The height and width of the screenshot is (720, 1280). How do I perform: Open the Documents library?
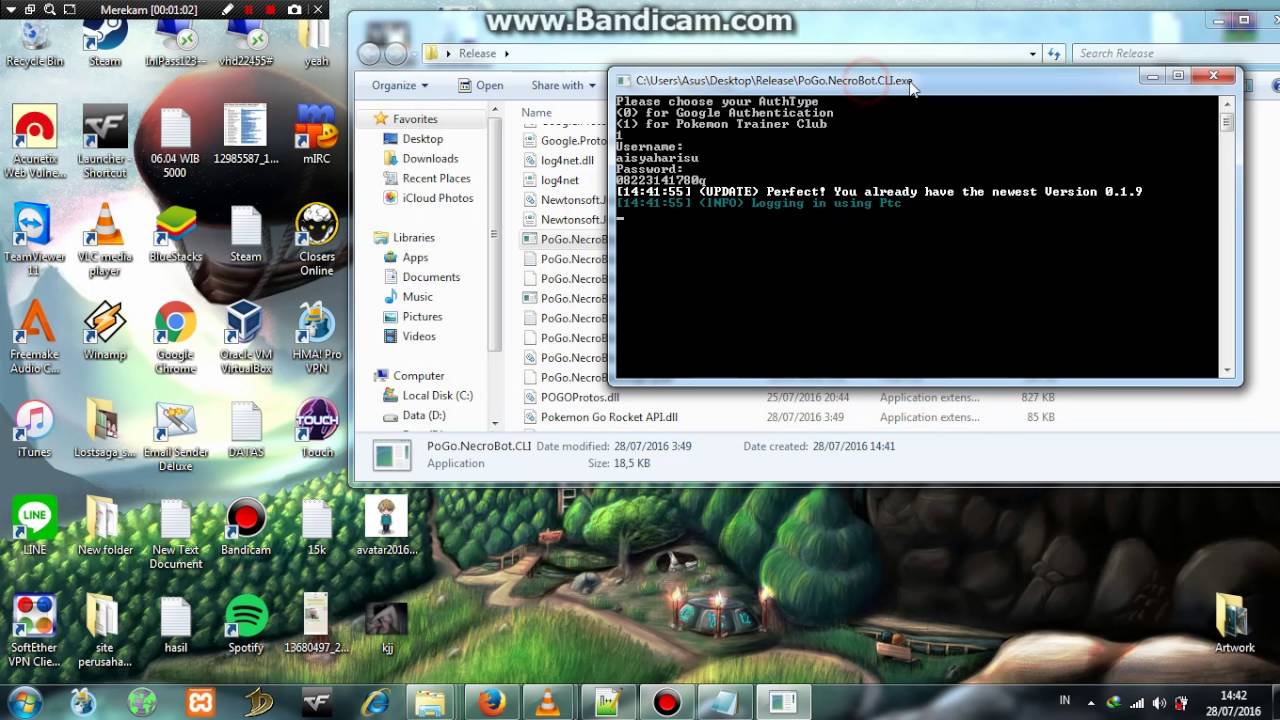pos(421,277)
